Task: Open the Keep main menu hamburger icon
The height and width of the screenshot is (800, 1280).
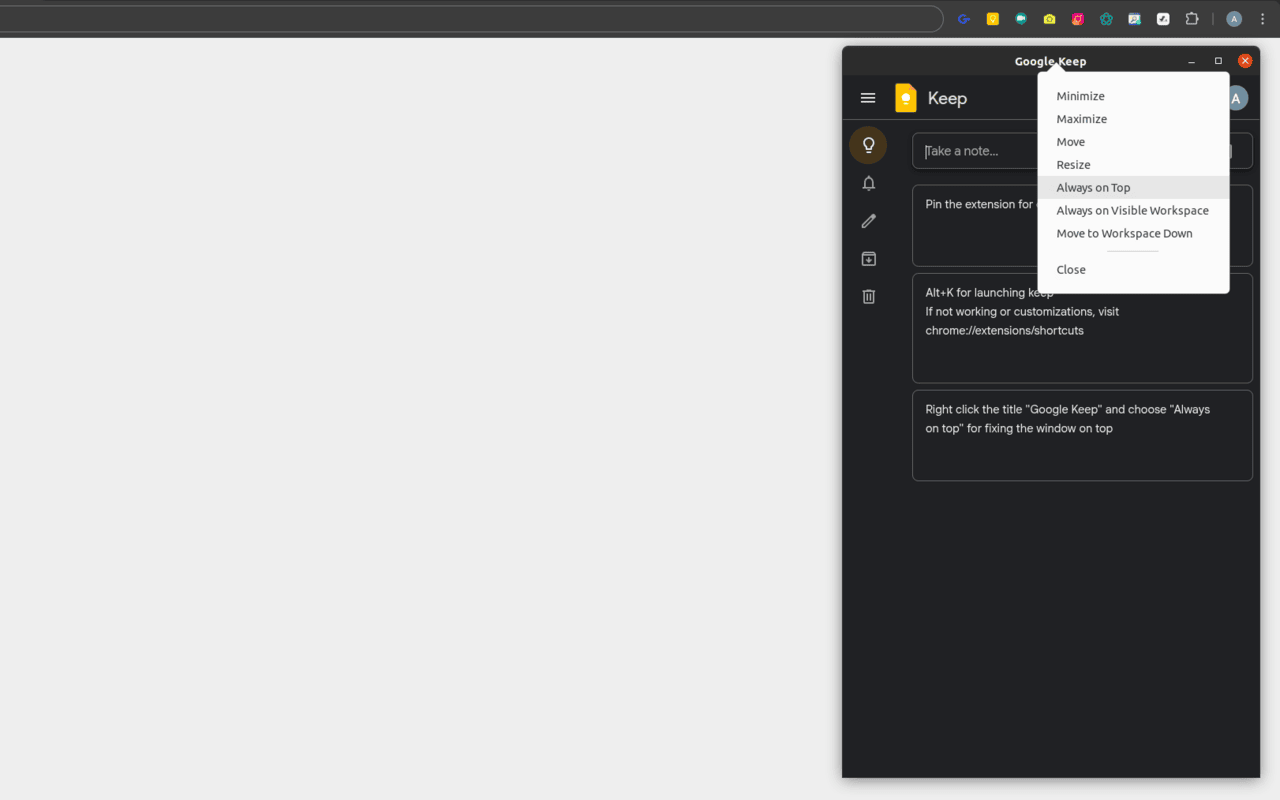Action: click(x=868, y=98)
